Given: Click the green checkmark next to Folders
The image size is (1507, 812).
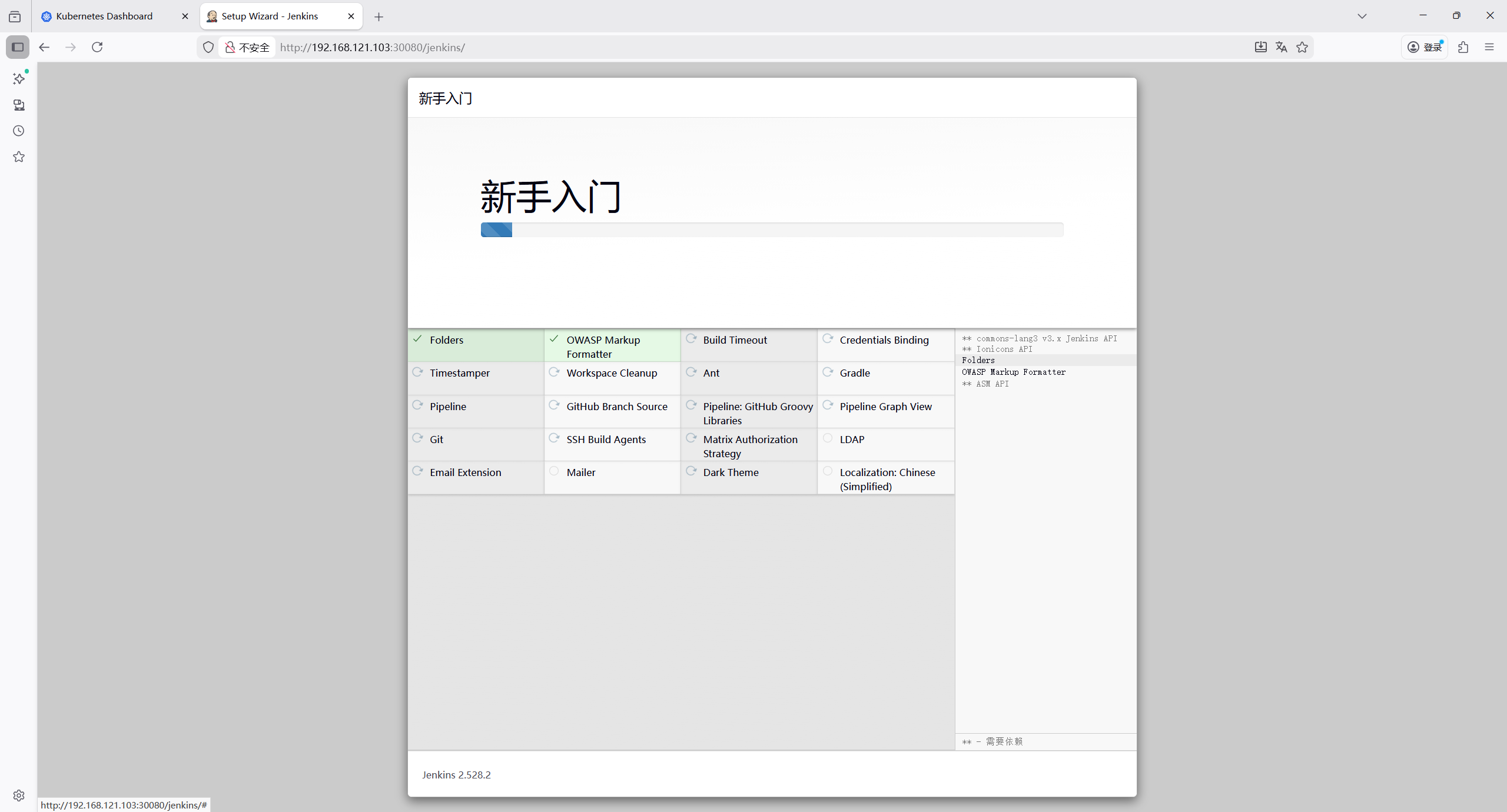Looking at the screenshot, I should click(417, 339).
